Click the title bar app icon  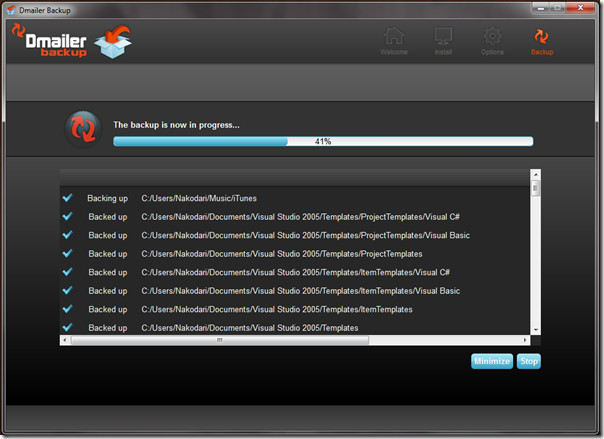[12, 10]
